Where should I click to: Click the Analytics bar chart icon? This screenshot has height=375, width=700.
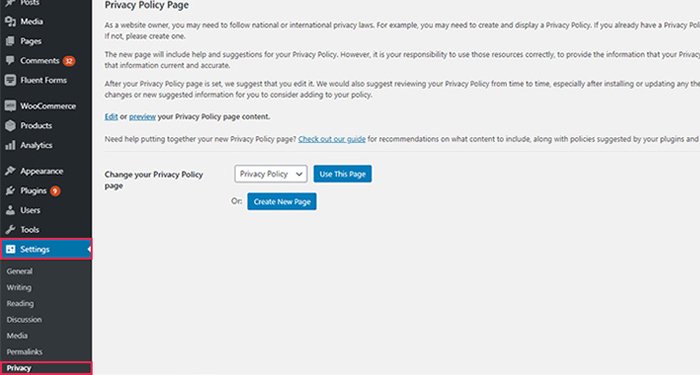[10, 145]
